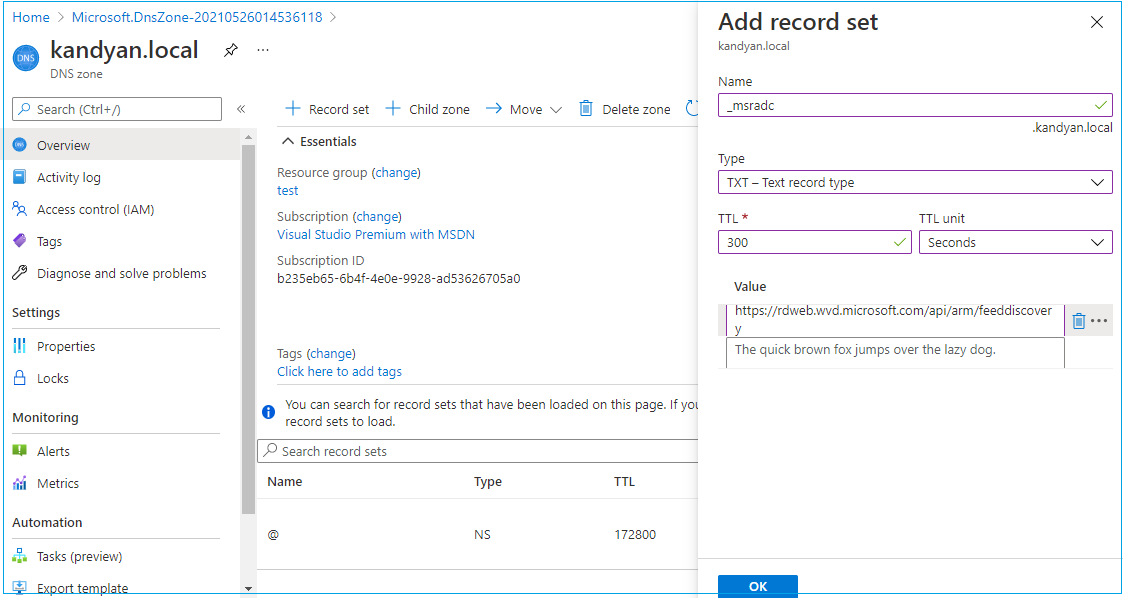Screen dimensions: 1123x598
Task: Click the Home breadcrumb link
Action: [31, 16]
